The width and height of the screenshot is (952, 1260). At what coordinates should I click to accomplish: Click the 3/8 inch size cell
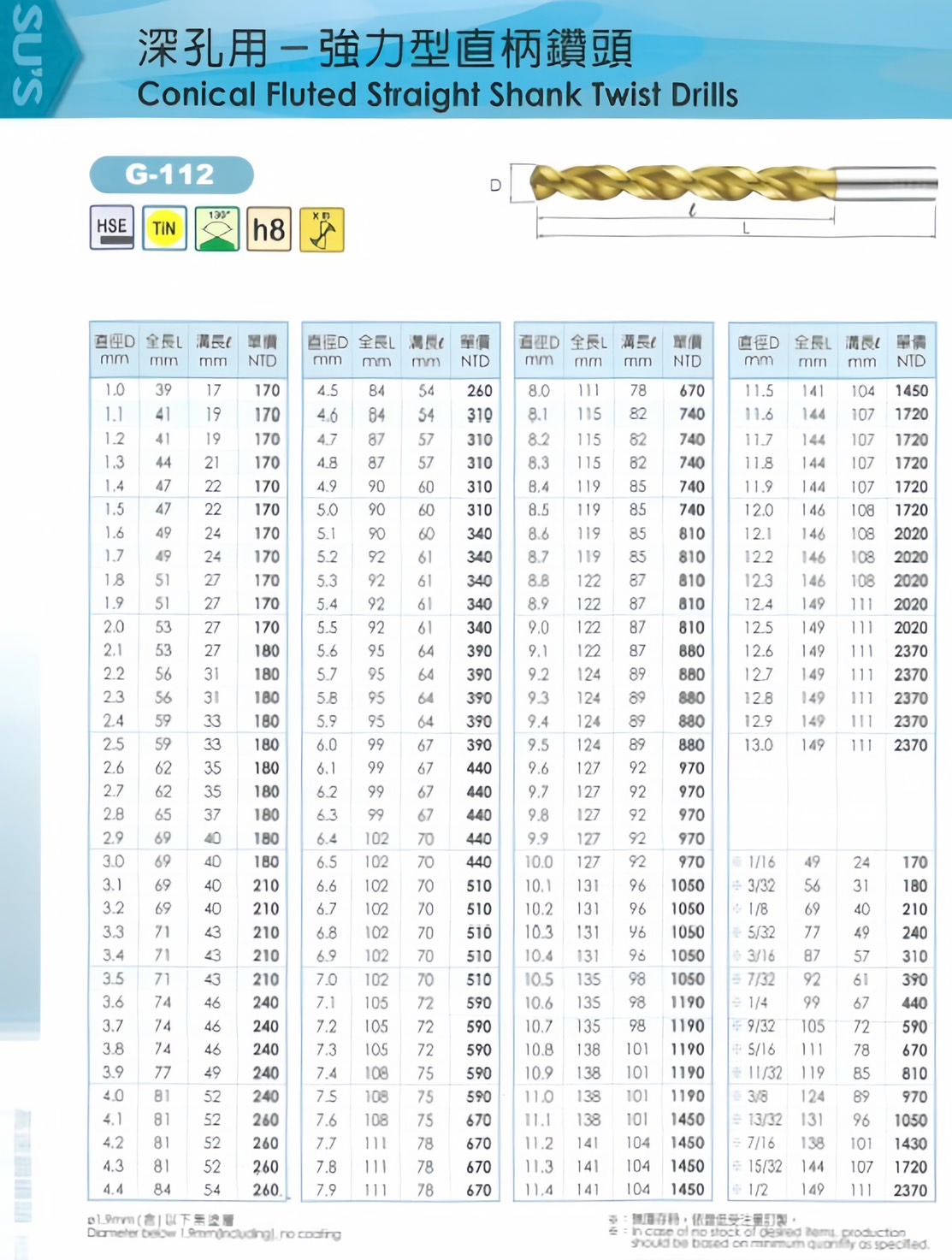[758, 1097]
